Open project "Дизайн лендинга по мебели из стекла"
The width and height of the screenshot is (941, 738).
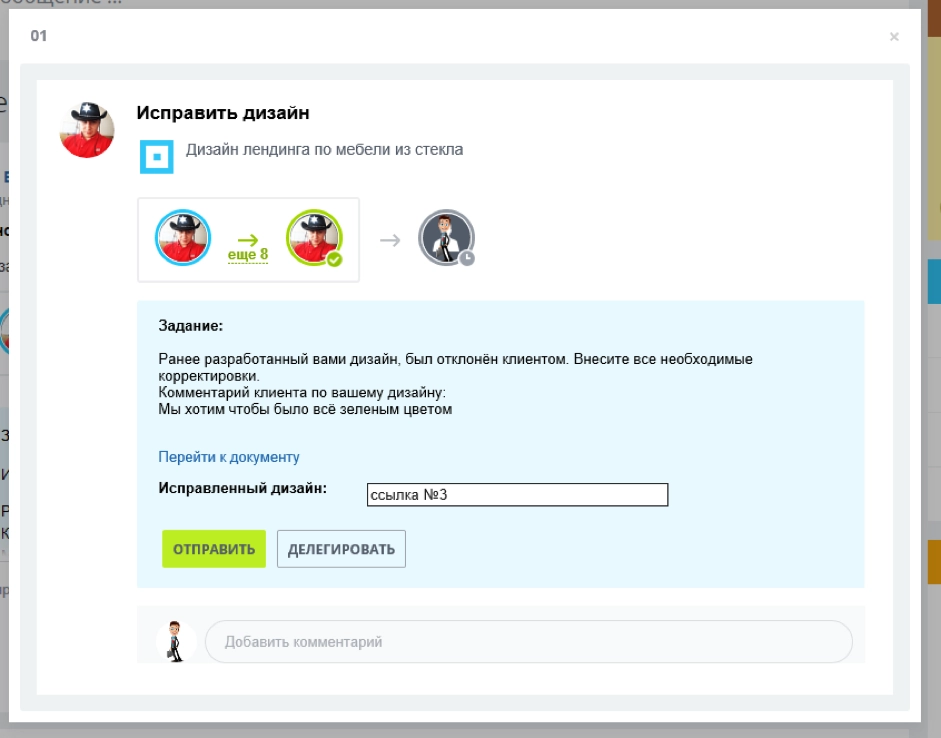[x=324, y=150]
